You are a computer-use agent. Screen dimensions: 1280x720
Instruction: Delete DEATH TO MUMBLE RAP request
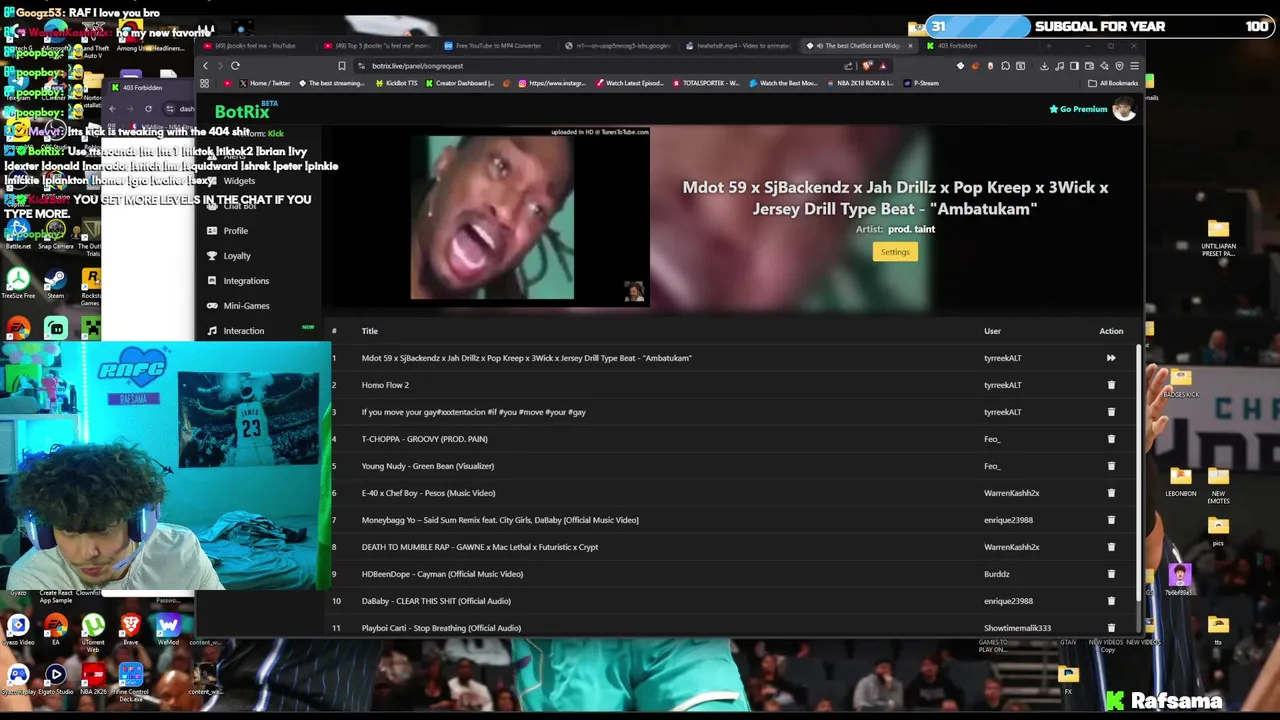(1111, 547)
